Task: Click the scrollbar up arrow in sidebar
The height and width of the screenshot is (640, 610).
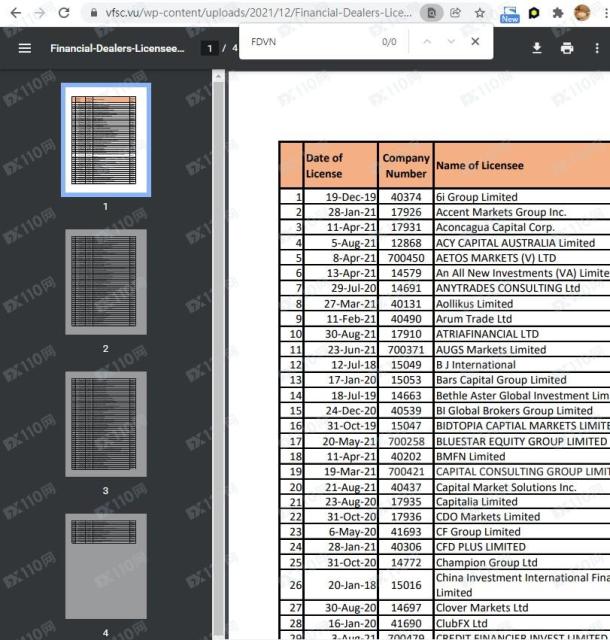Action: tap(218, 76)
